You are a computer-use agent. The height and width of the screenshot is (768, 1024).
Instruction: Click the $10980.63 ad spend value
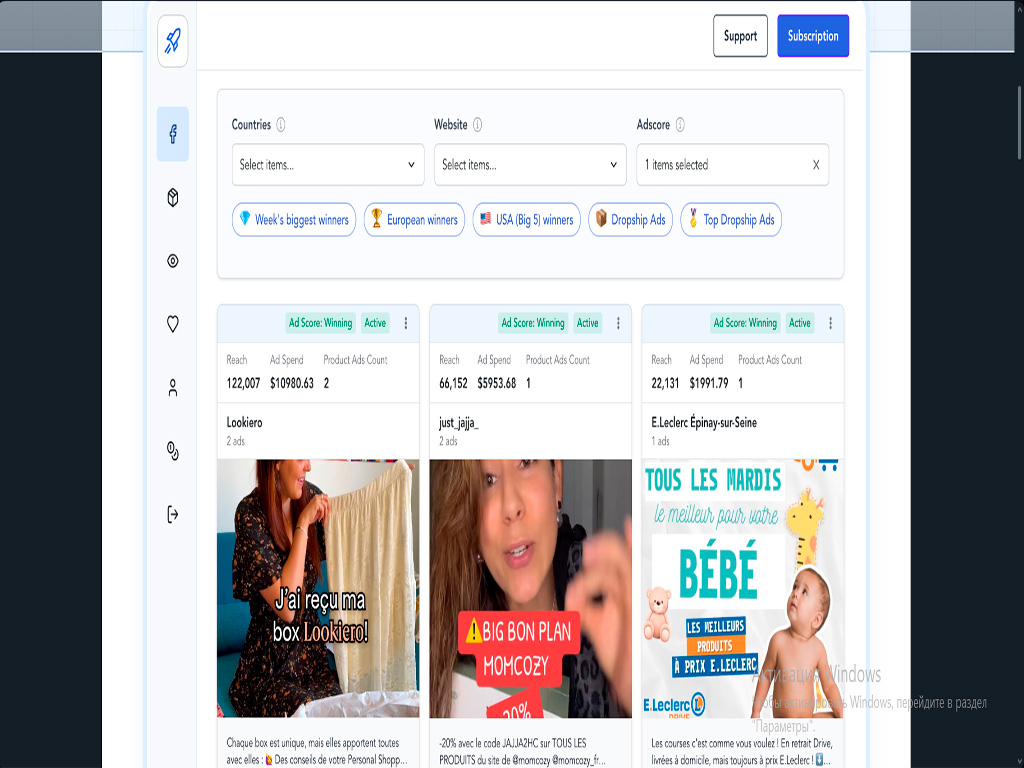coord(292,383)
